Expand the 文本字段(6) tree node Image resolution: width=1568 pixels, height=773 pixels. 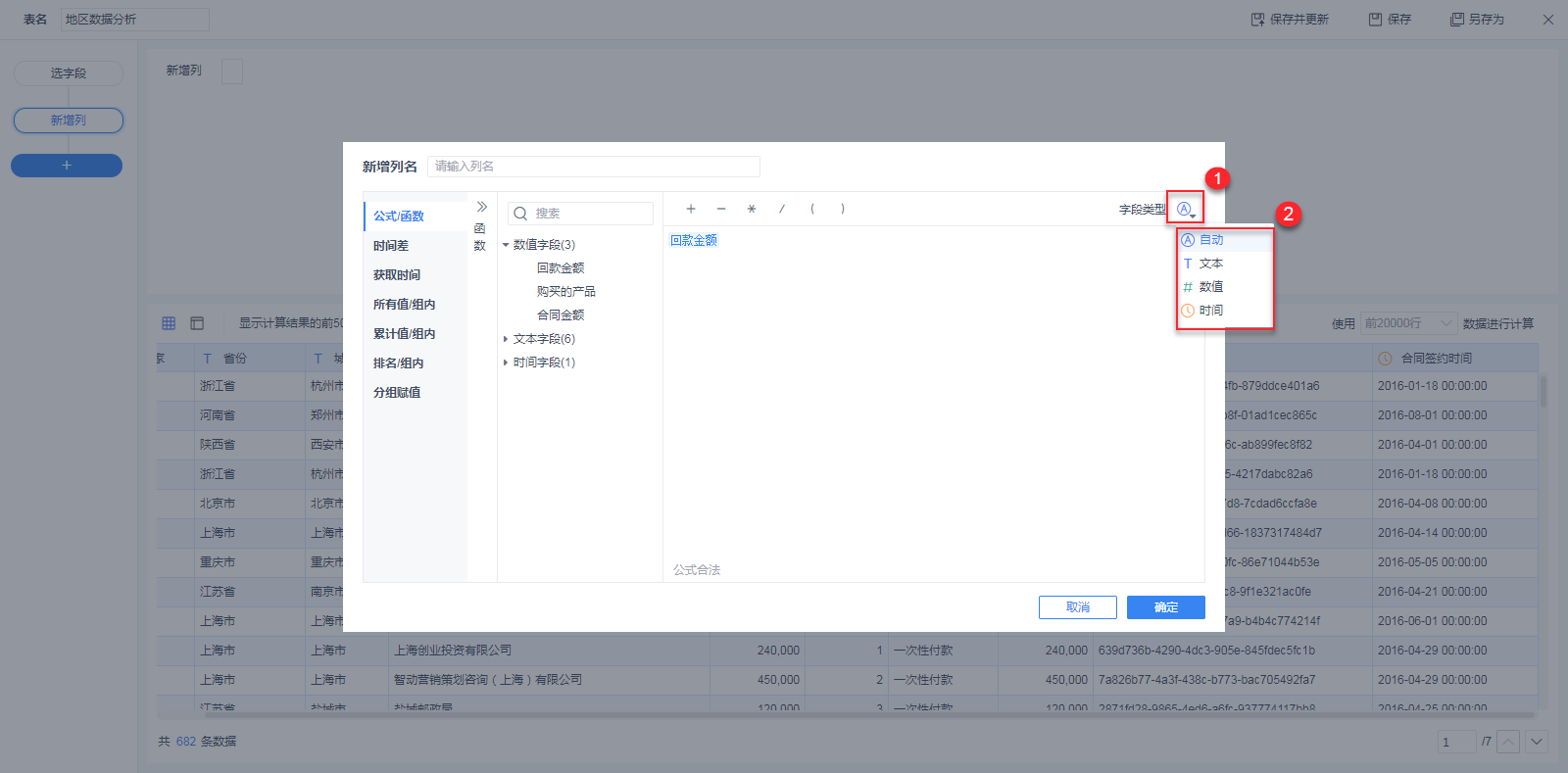[506, 339]
